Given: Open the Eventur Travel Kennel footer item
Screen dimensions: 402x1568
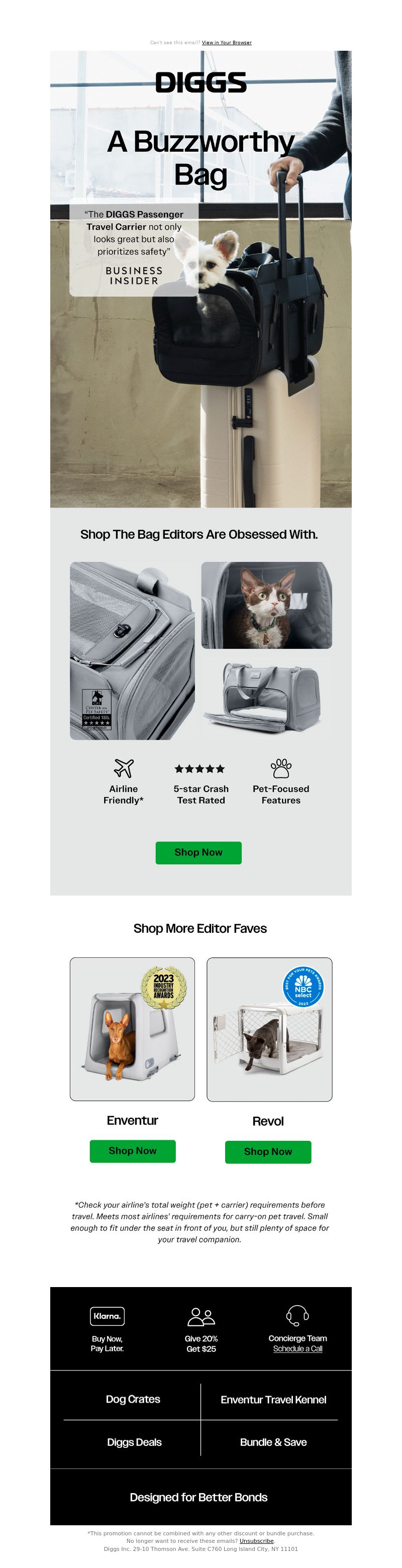Looking at the screenshot, I should point(273,1400).
